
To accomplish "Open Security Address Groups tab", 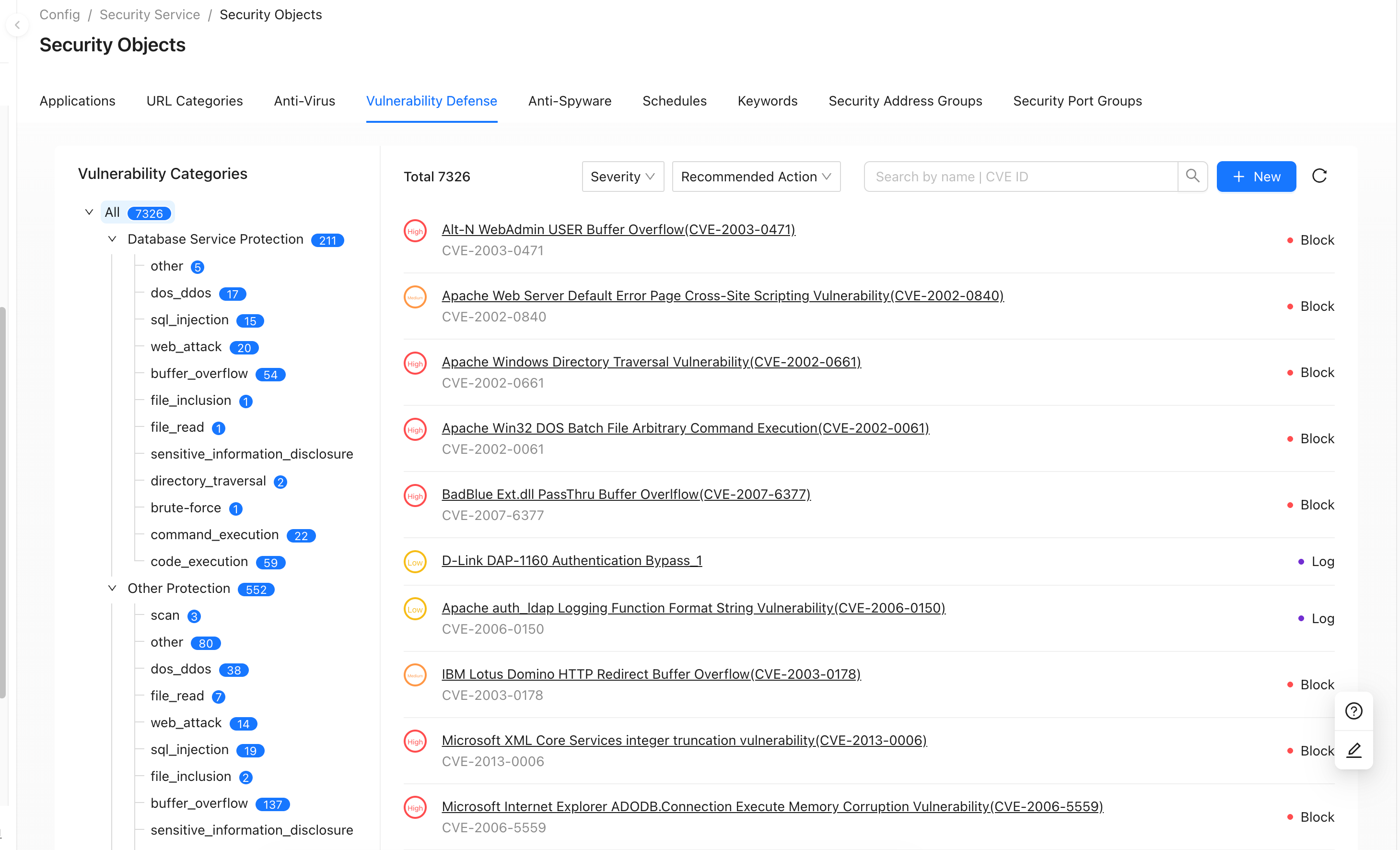I will (x=905, y=101).
